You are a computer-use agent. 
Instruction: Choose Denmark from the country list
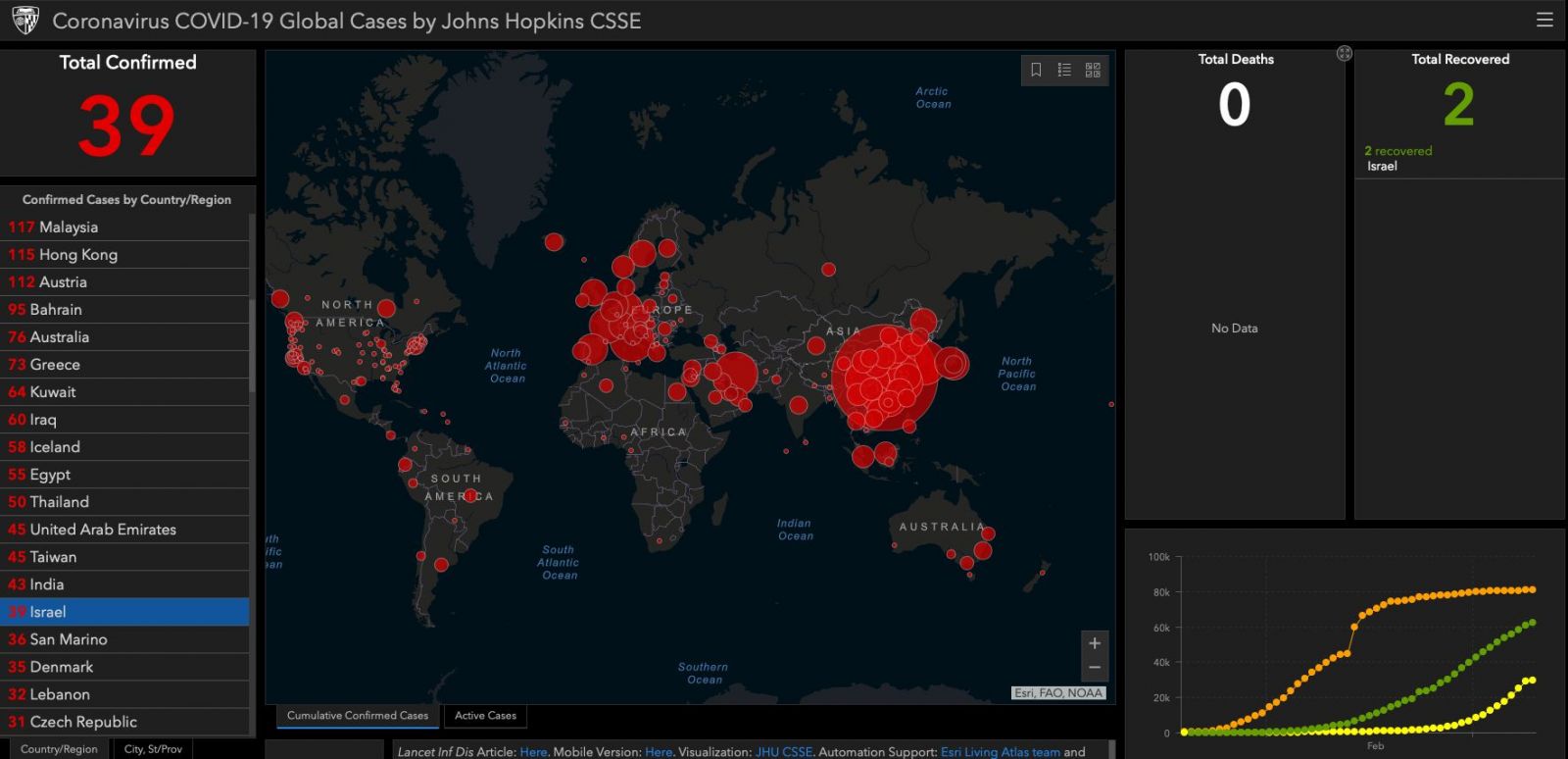coord(124,666)
